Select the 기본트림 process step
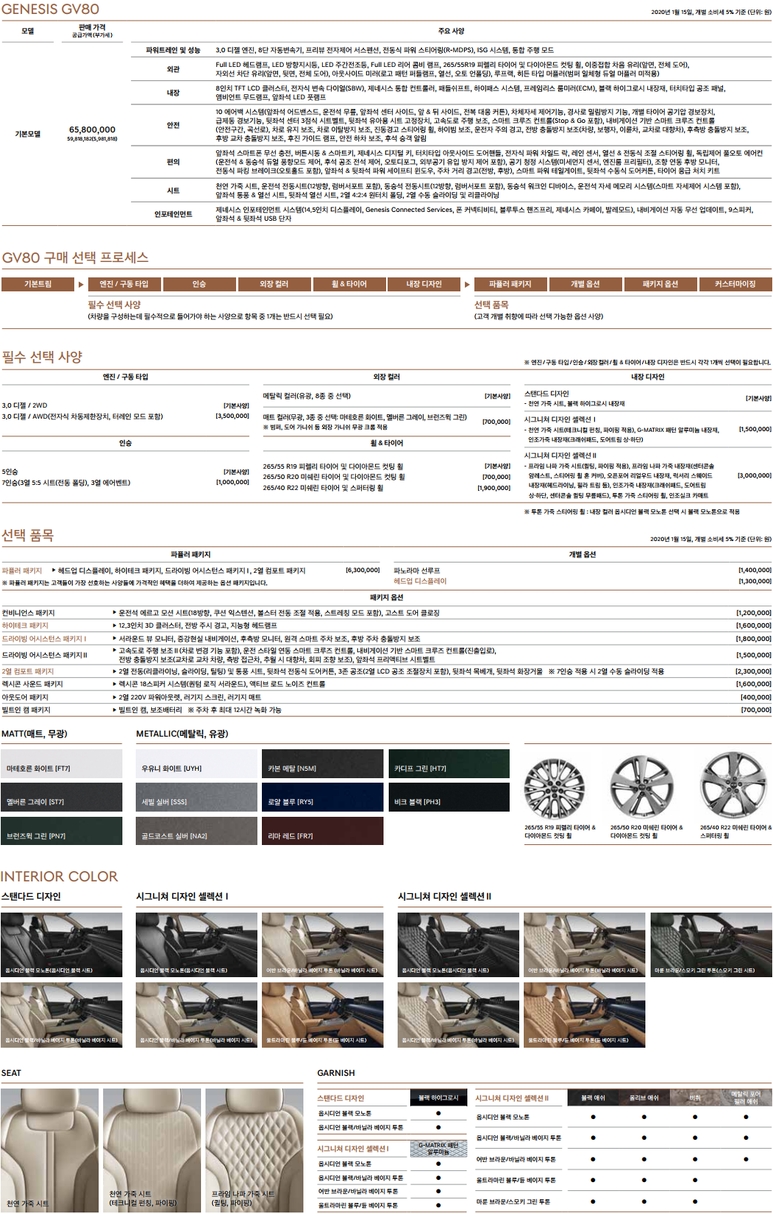Image resolution: width=773 pixels, height=1214 pixels. (38, 284)
